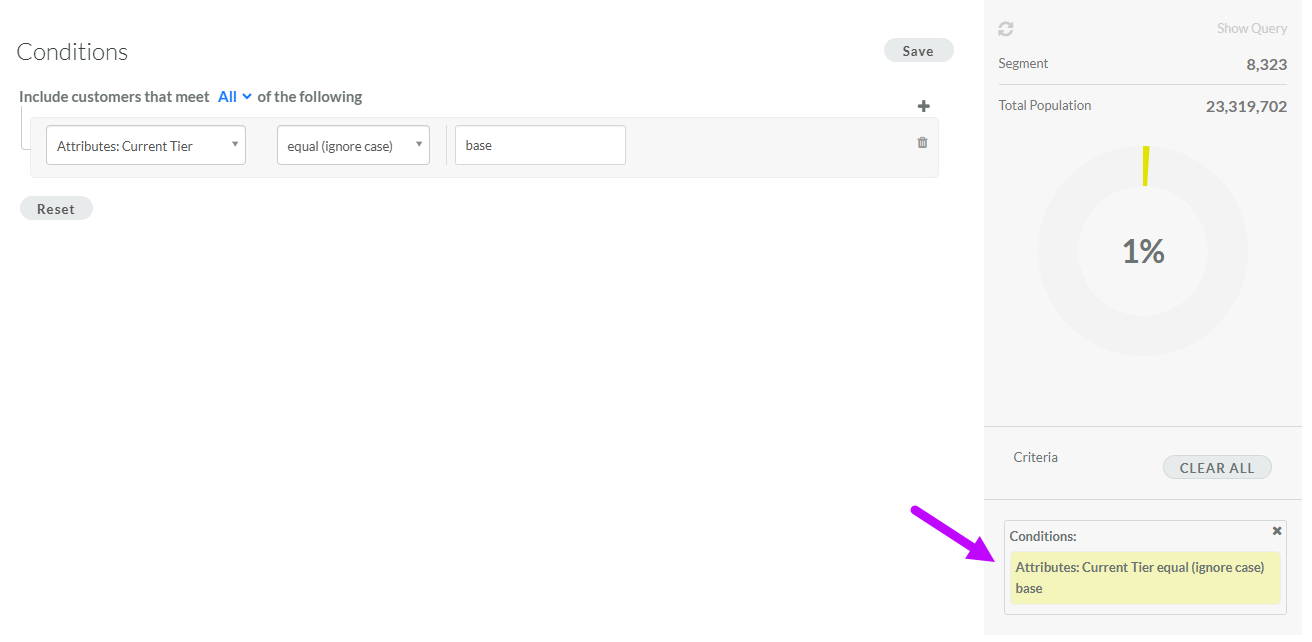Click the yellow Current Tier condition summary
The image size is (1312, 642).
point(1144,578)
